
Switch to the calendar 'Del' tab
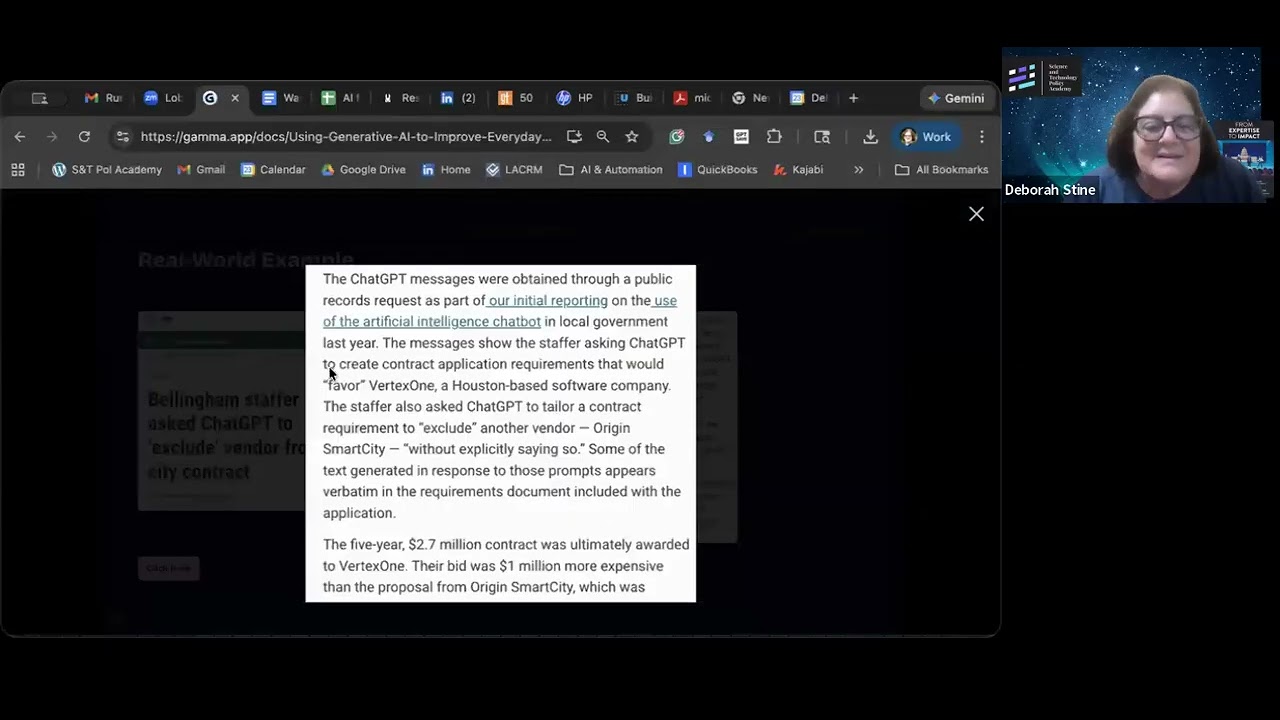click(809, 98)
